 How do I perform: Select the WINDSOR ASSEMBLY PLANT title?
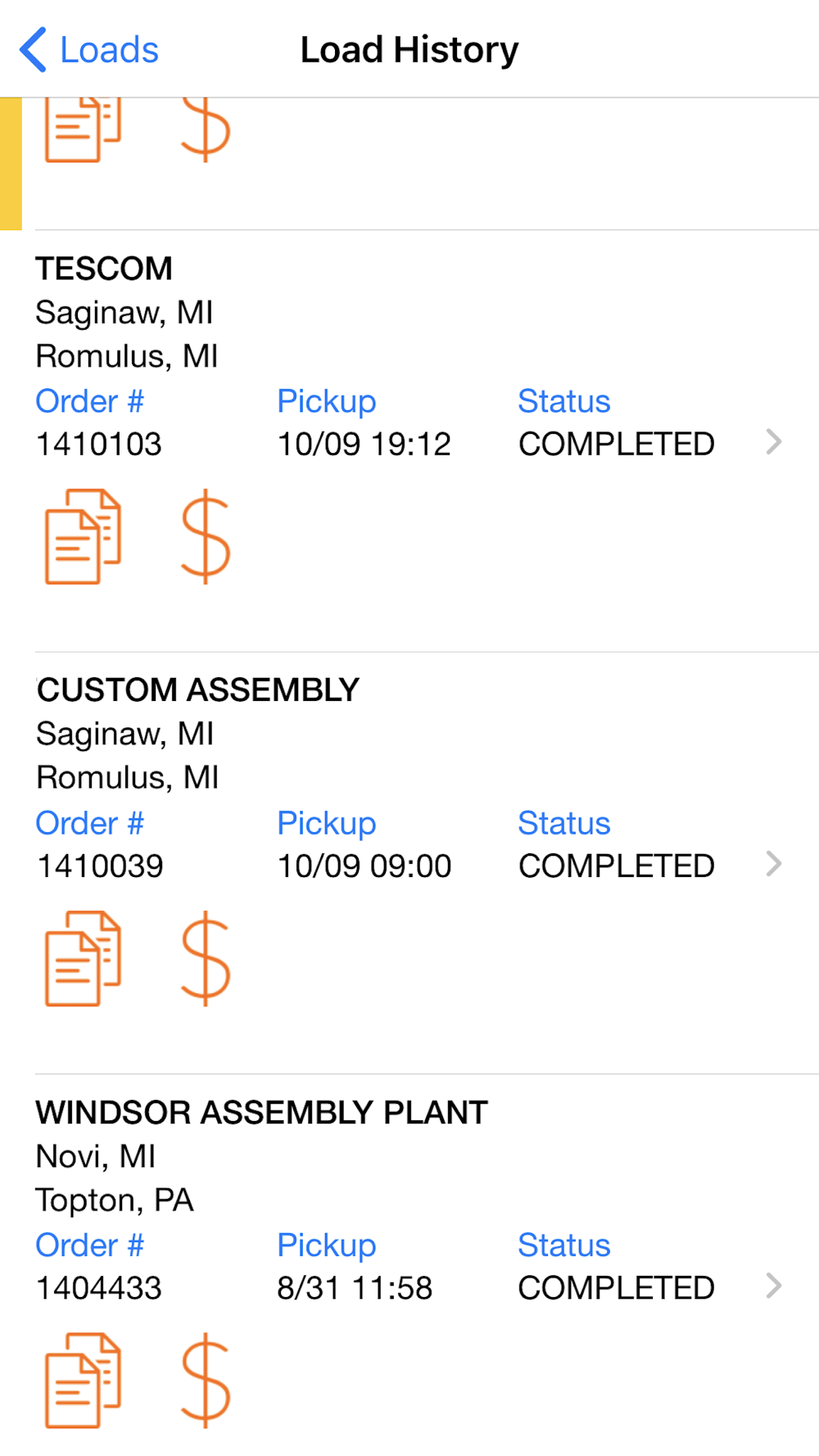click(x=261, y=1113)
